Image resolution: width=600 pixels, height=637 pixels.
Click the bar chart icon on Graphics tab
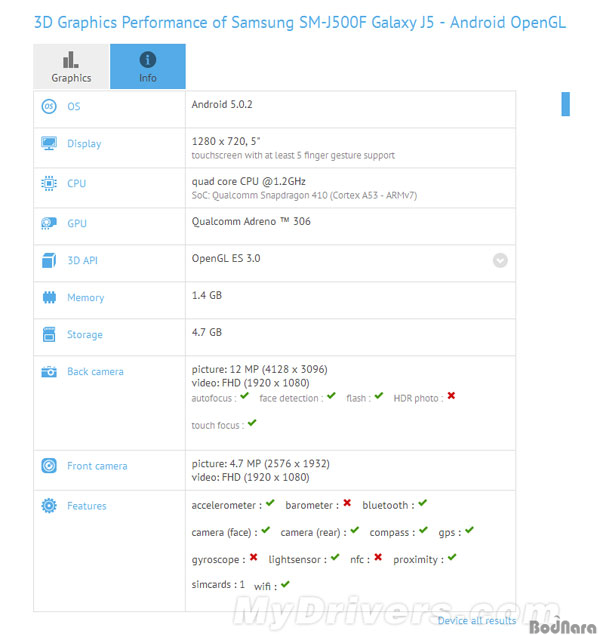coord(71,60)
